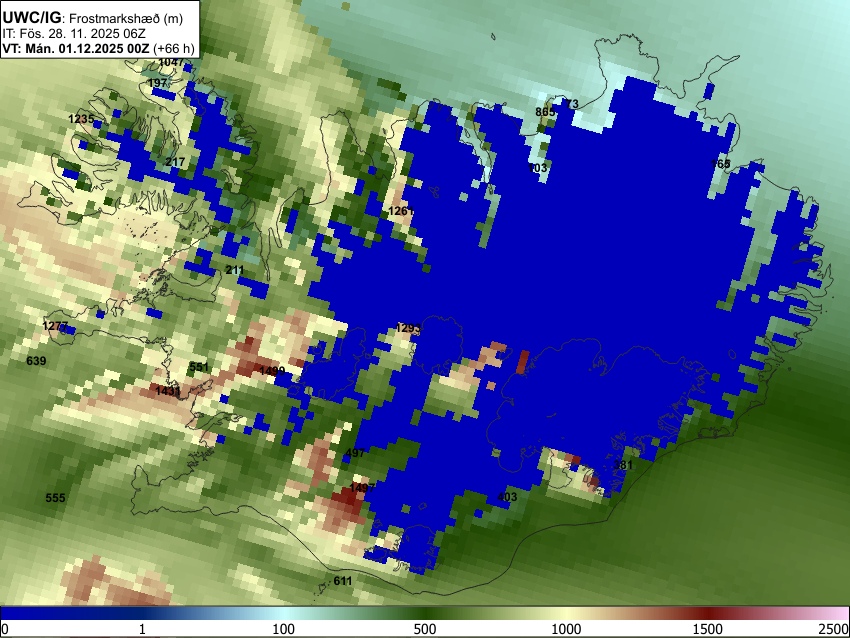850x638 pixels.
Task: Click the 'UWC/IG: Frostmarkshæð (m)' title text
Action: 93,18
